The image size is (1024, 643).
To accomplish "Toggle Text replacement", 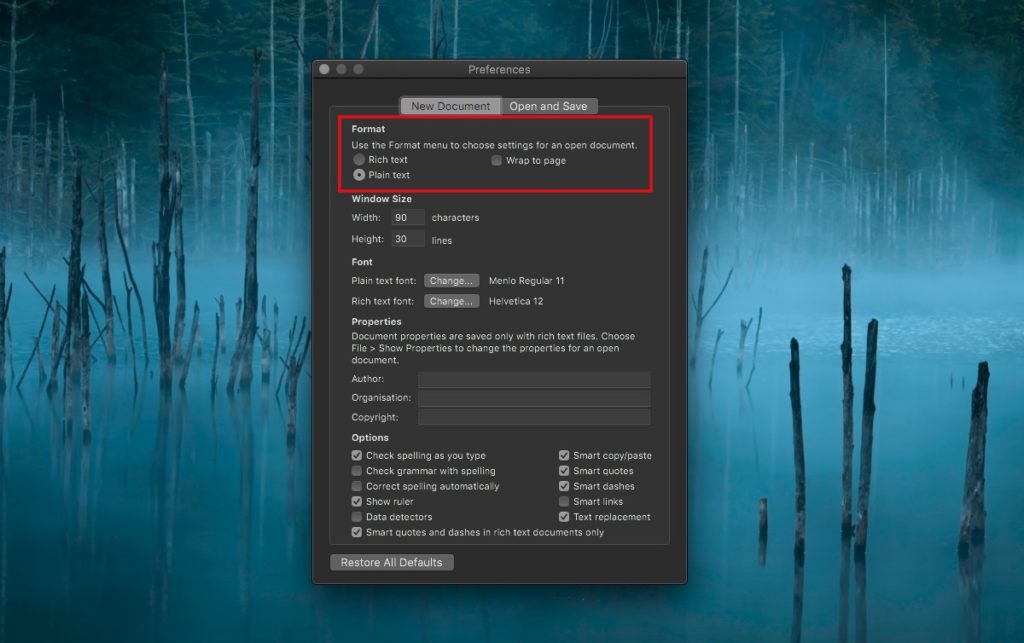I will (x=565, y=517).
